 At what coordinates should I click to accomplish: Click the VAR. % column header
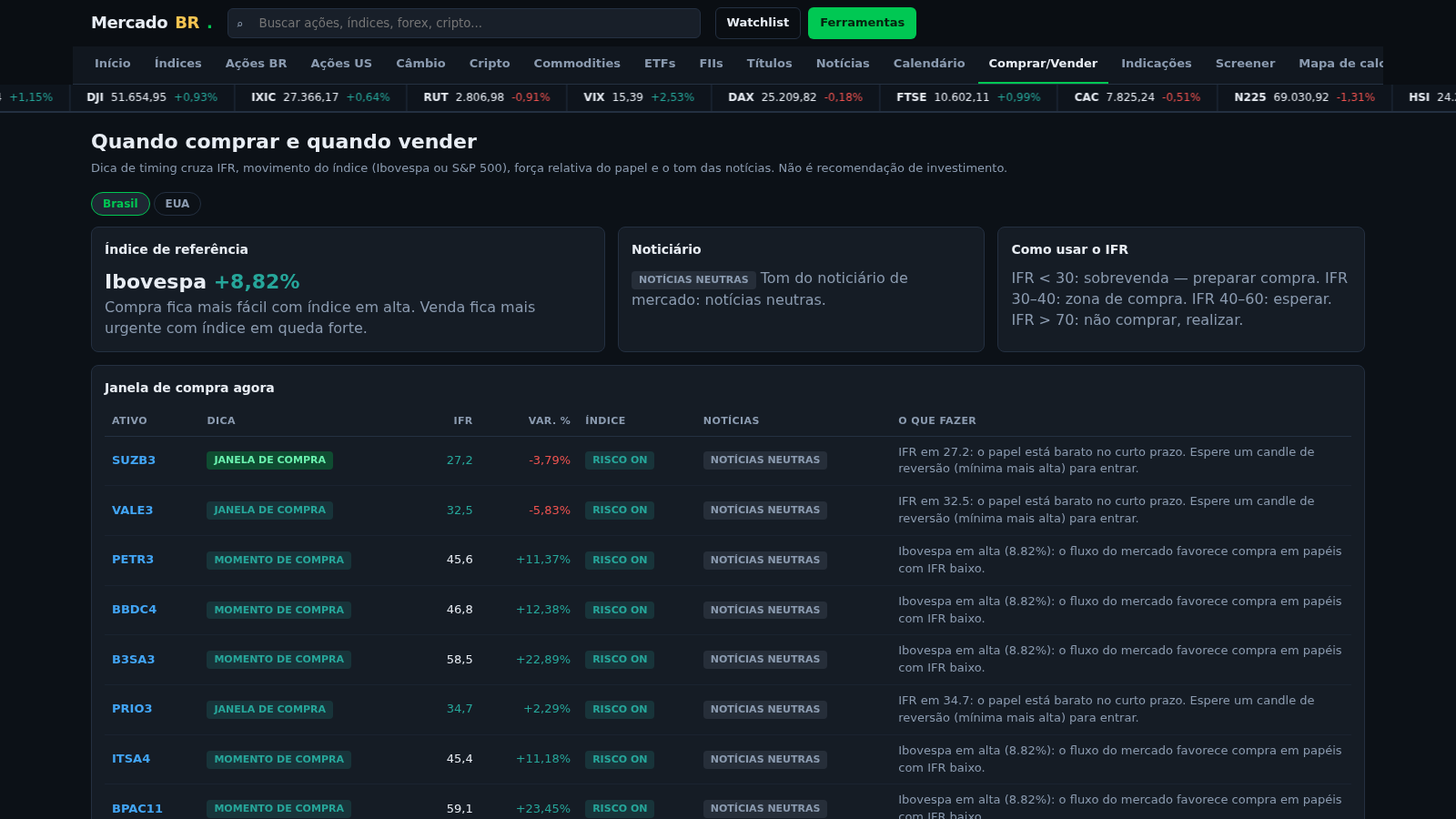point(549,420)
